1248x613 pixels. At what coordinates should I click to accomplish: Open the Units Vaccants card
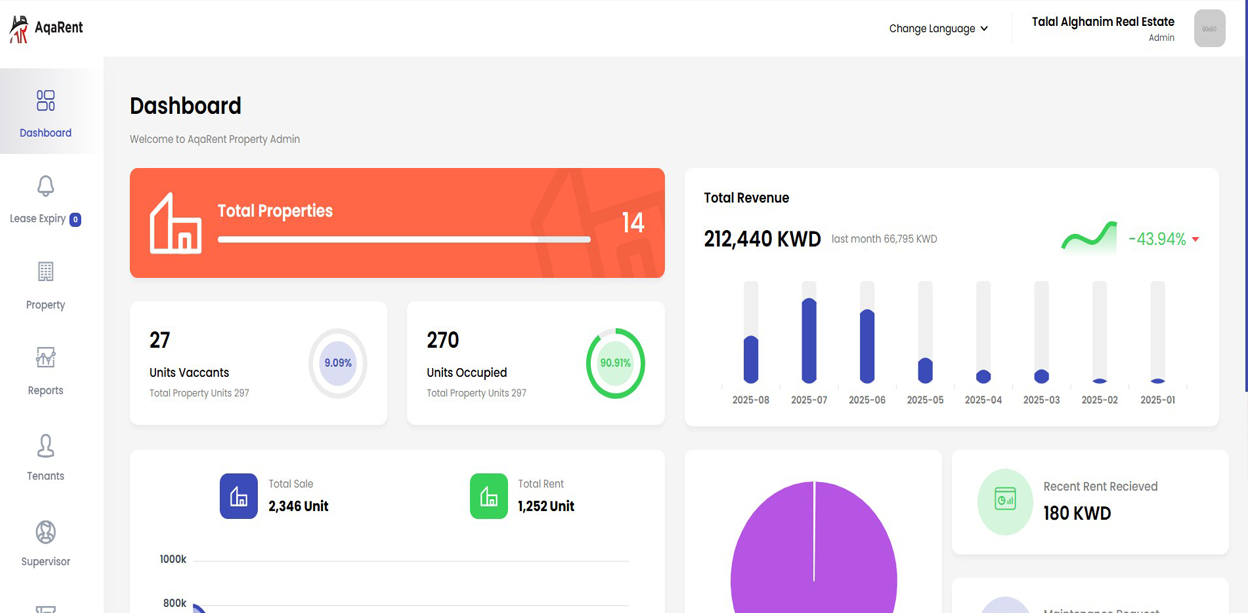(x=258, y=363)
